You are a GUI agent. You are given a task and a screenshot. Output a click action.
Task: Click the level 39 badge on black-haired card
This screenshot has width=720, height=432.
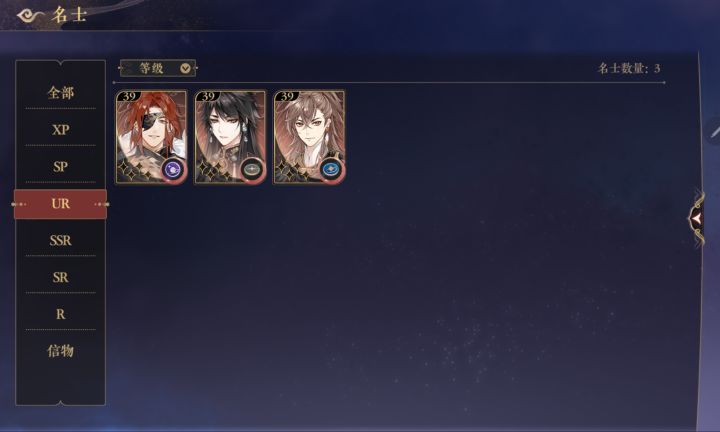pyautogui.click(x=209, y=96)
